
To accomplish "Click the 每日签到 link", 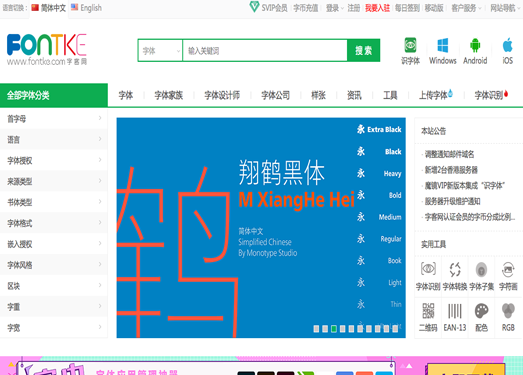I will 407,8.
